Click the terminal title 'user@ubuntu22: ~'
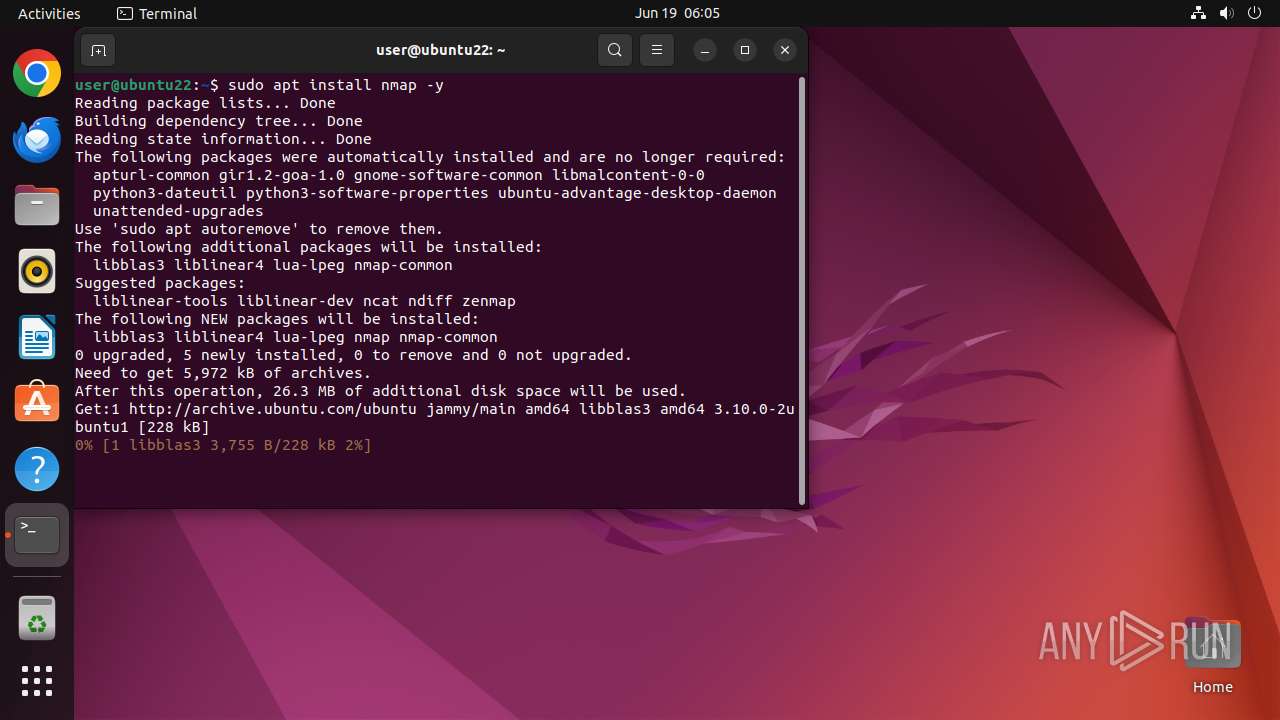Screen dimensions: 1280x720 click(x=441, y=50)
